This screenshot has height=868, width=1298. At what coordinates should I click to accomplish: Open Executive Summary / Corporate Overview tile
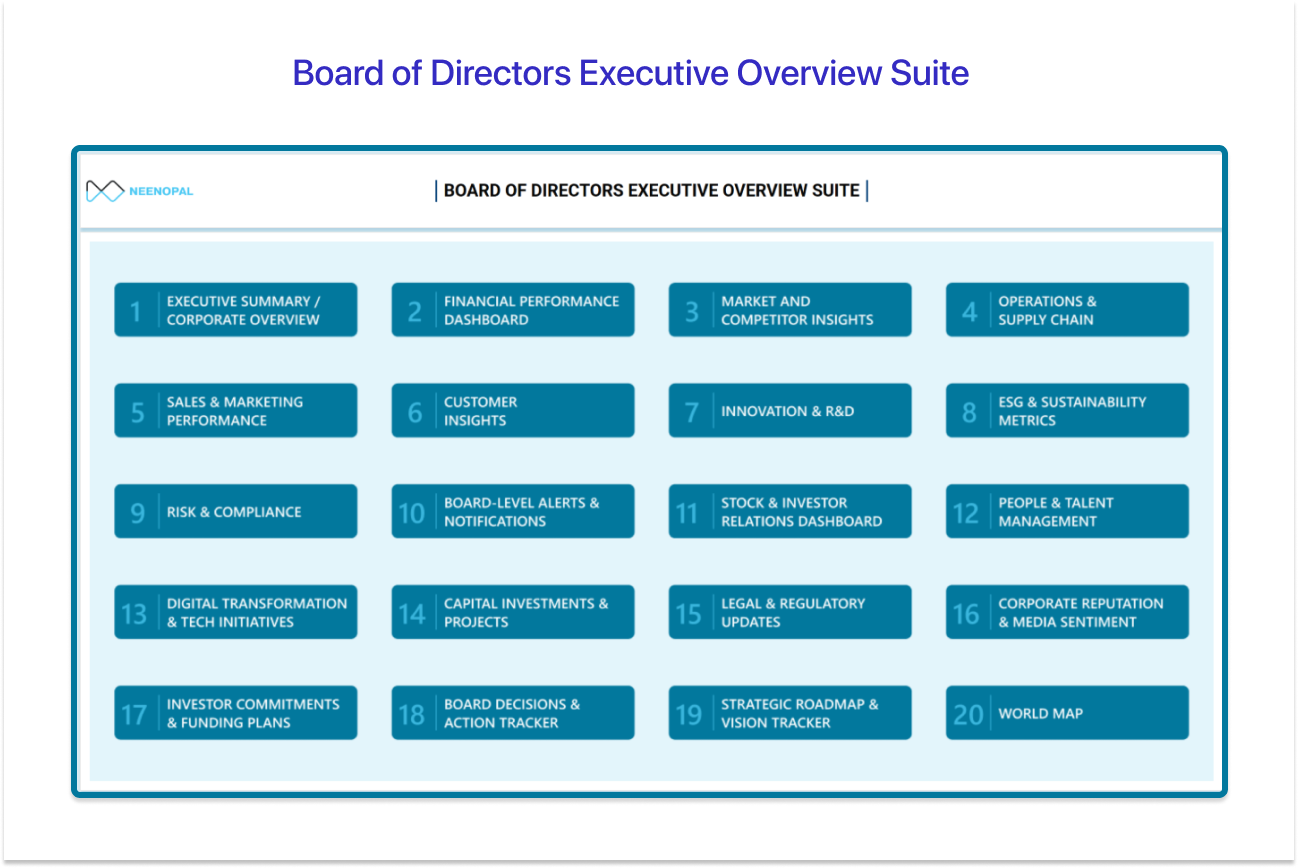coord(235,310)
